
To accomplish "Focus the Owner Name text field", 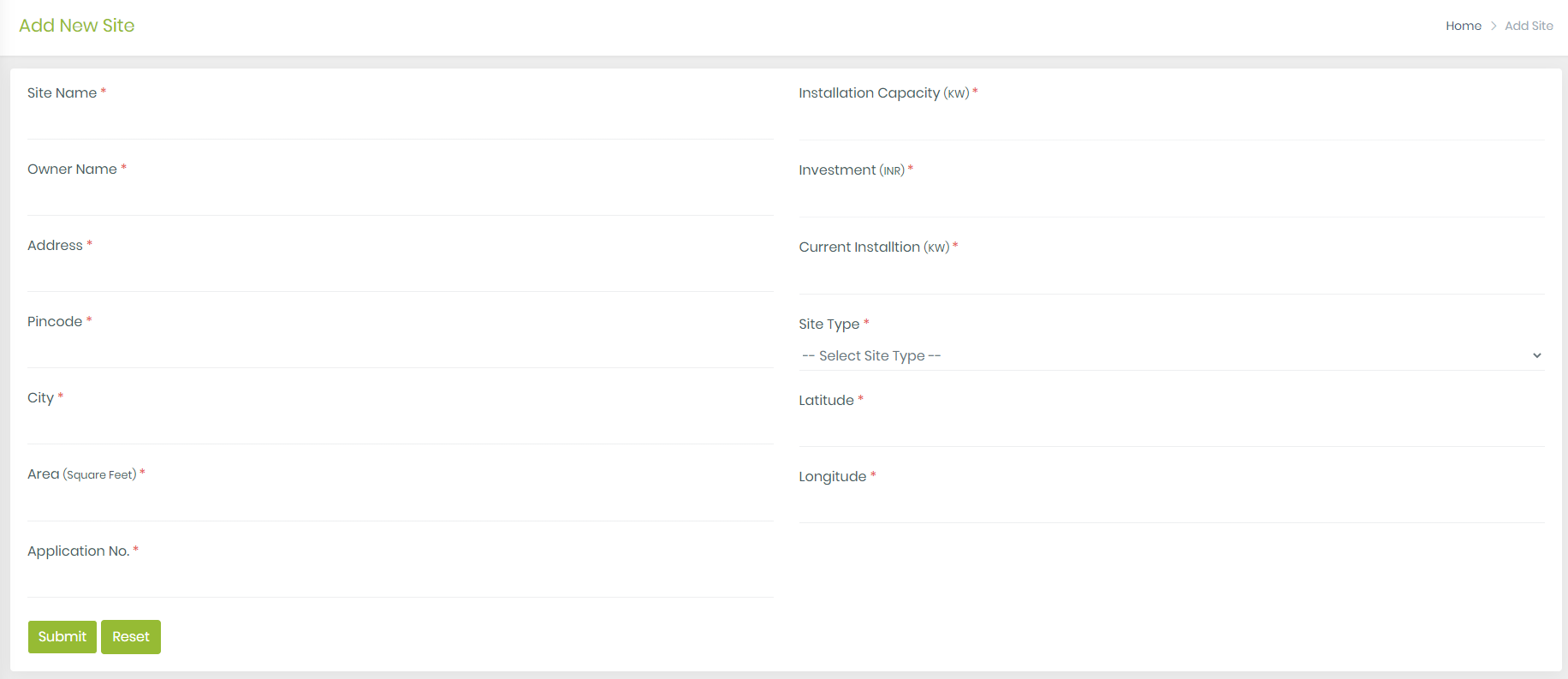I will (400, 199).
